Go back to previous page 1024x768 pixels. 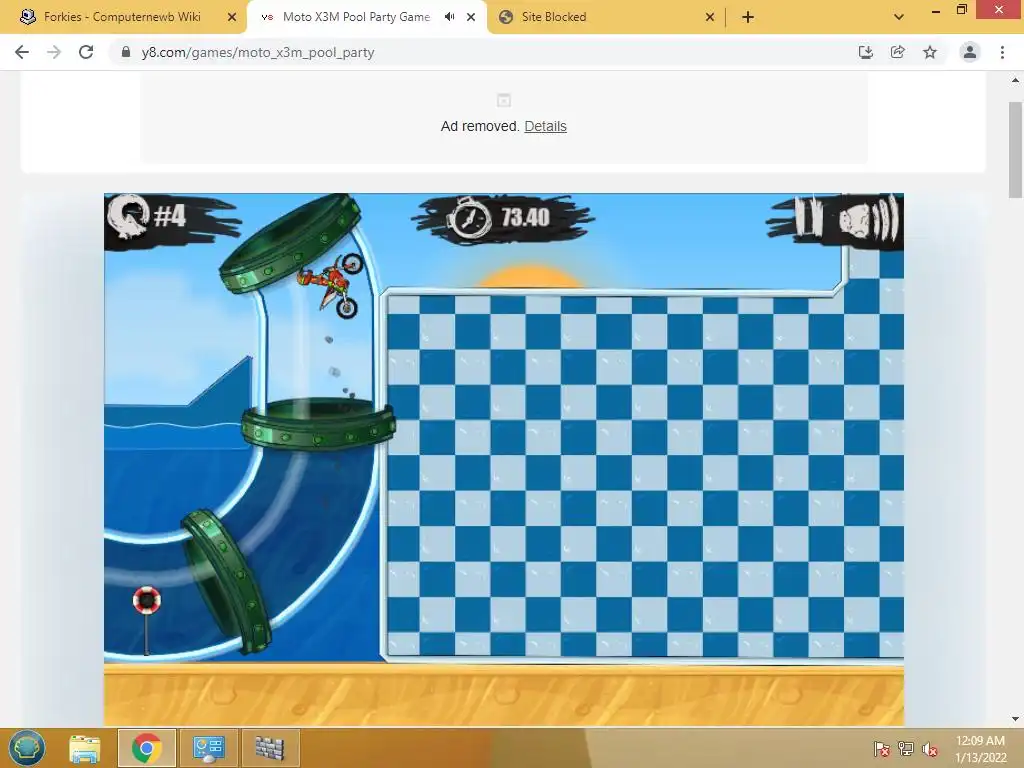[22, 52]
